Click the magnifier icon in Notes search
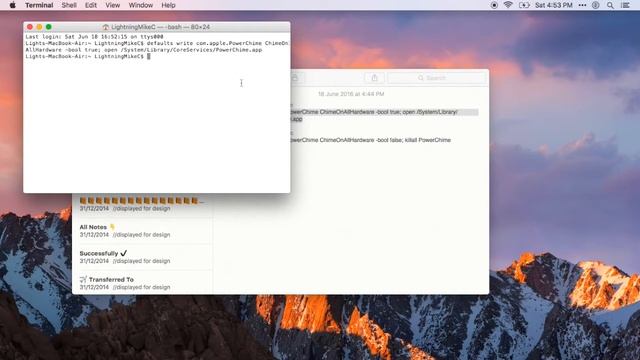The image size is (640, 360). tap(420, 78)
